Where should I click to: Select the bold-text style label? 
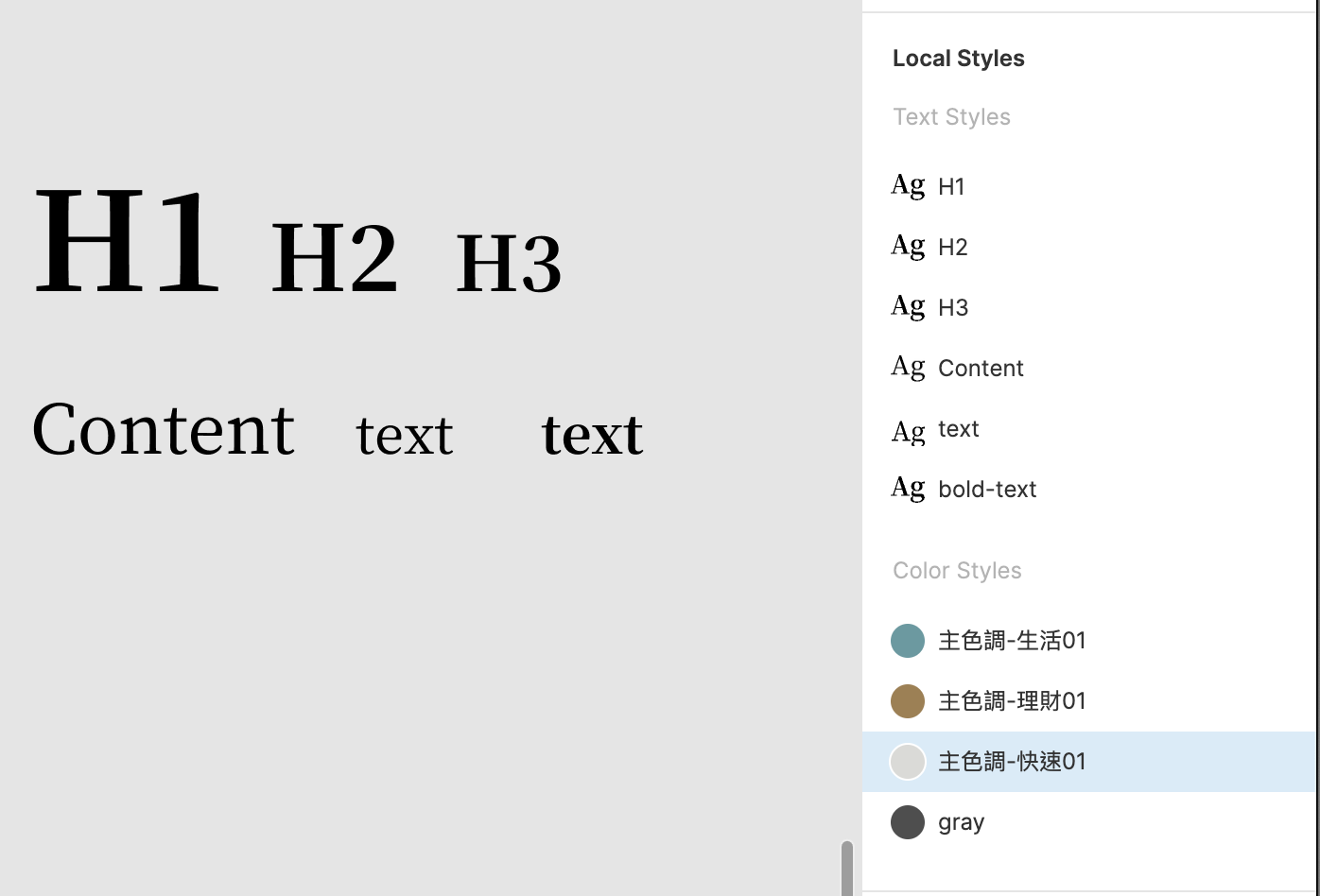pyautogui.click(x=987, y=490)
